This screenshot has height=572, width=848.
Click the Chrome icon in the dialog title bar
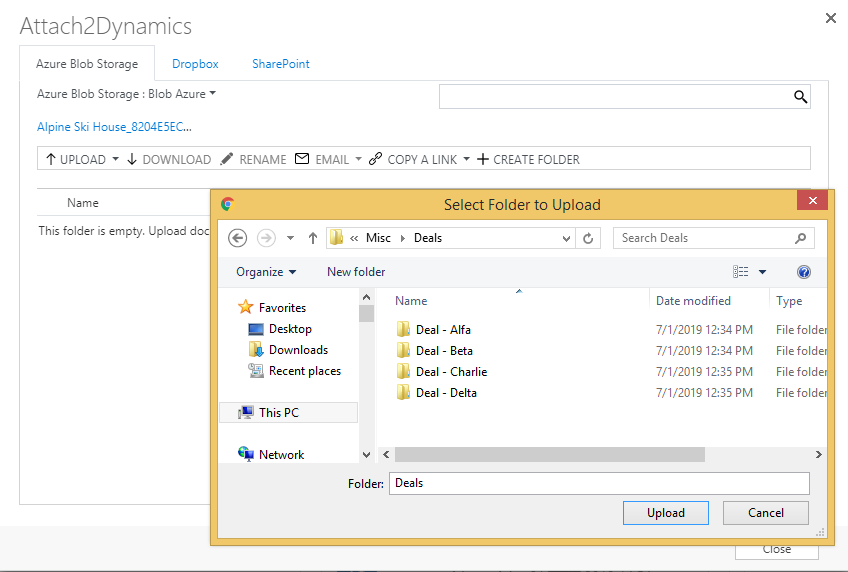227,204
